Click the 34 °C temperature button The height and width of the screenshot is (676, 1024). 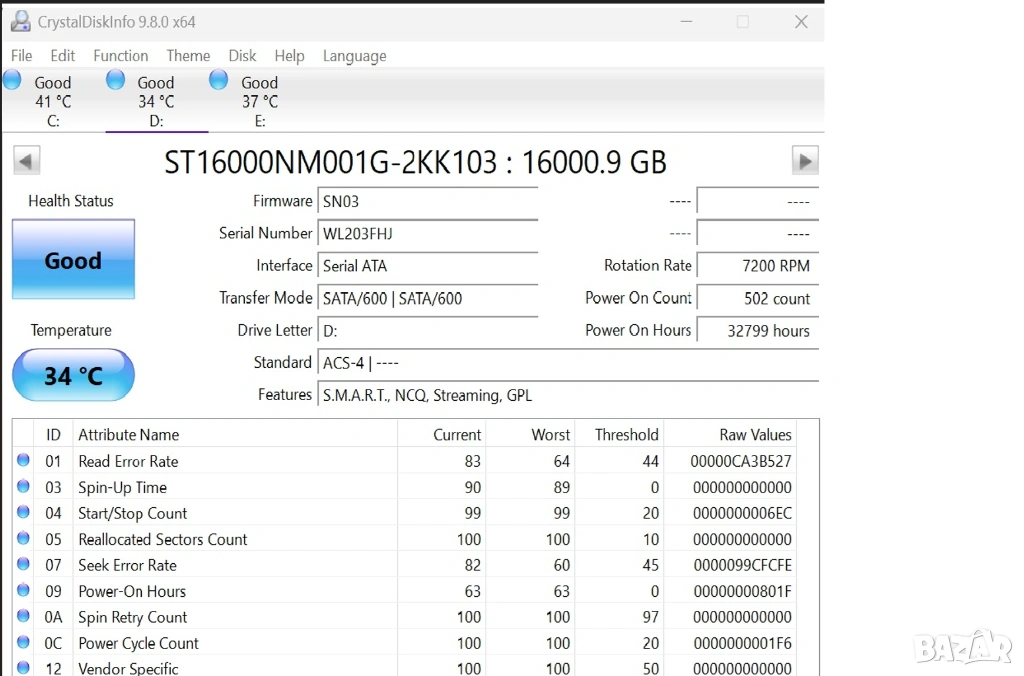pos(73,376)
